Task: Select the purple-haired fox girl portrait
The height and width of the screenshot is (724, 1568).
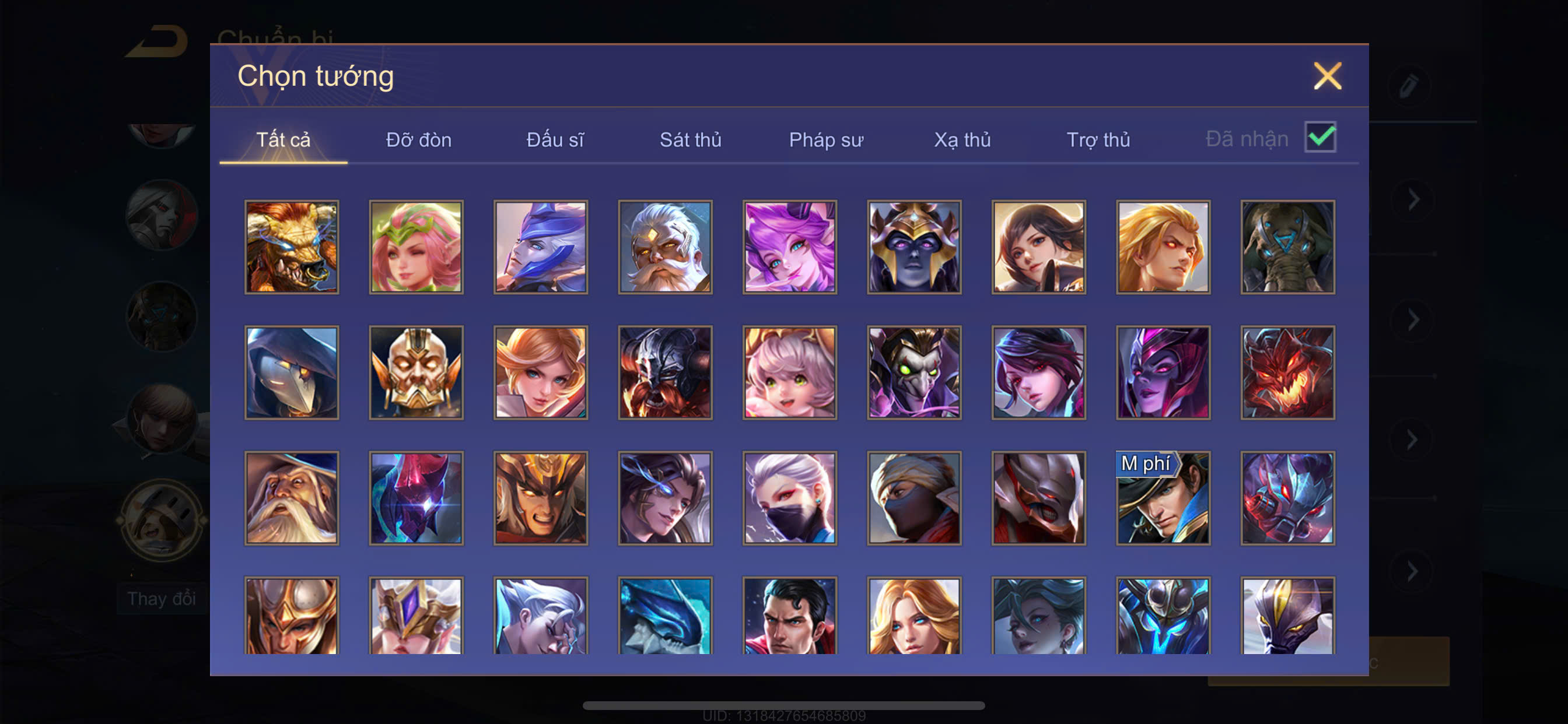Action: (x=789, y=247)
